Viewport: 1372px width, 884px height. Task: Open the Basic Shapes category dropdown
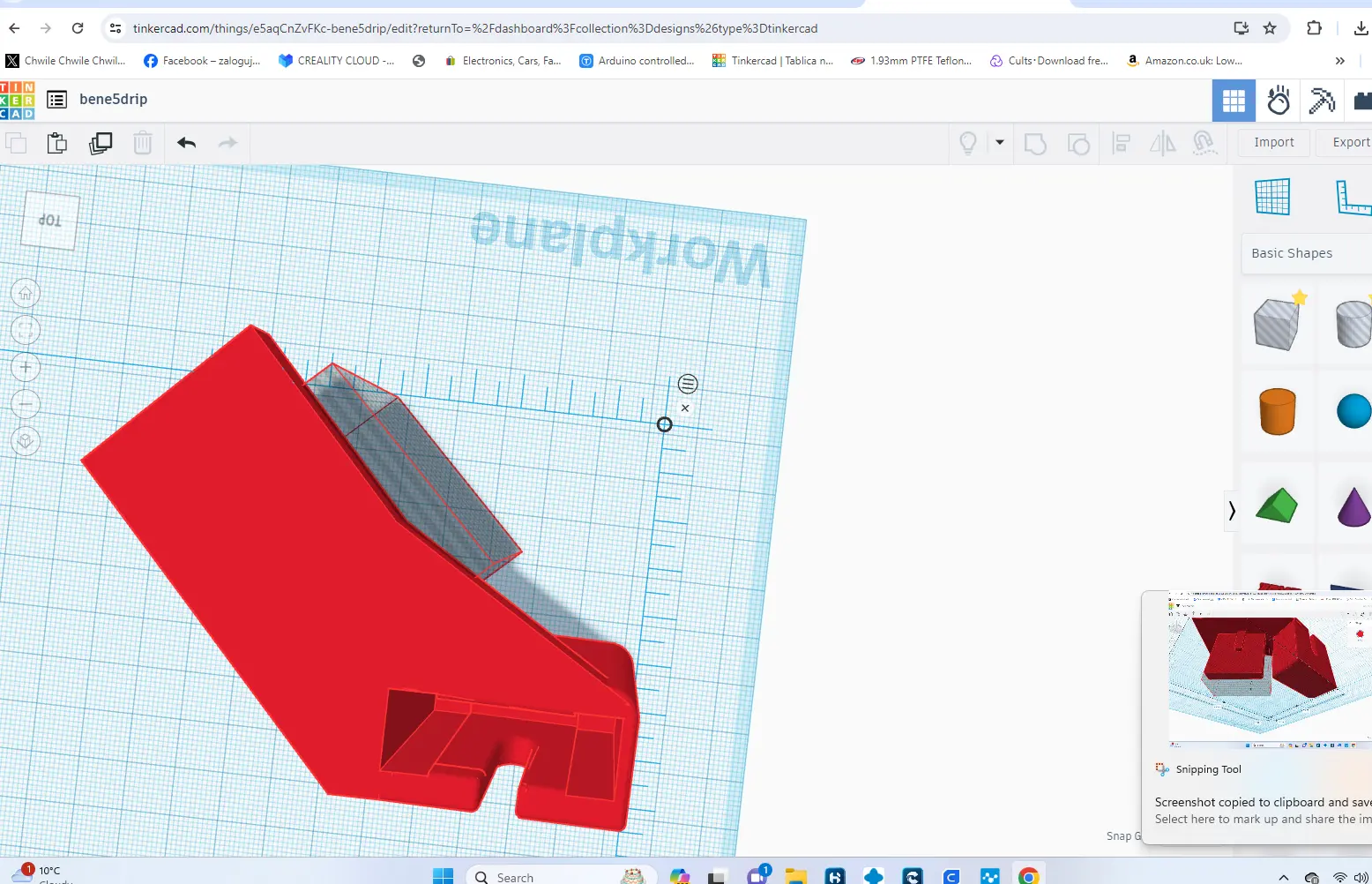click(1293, 253)
